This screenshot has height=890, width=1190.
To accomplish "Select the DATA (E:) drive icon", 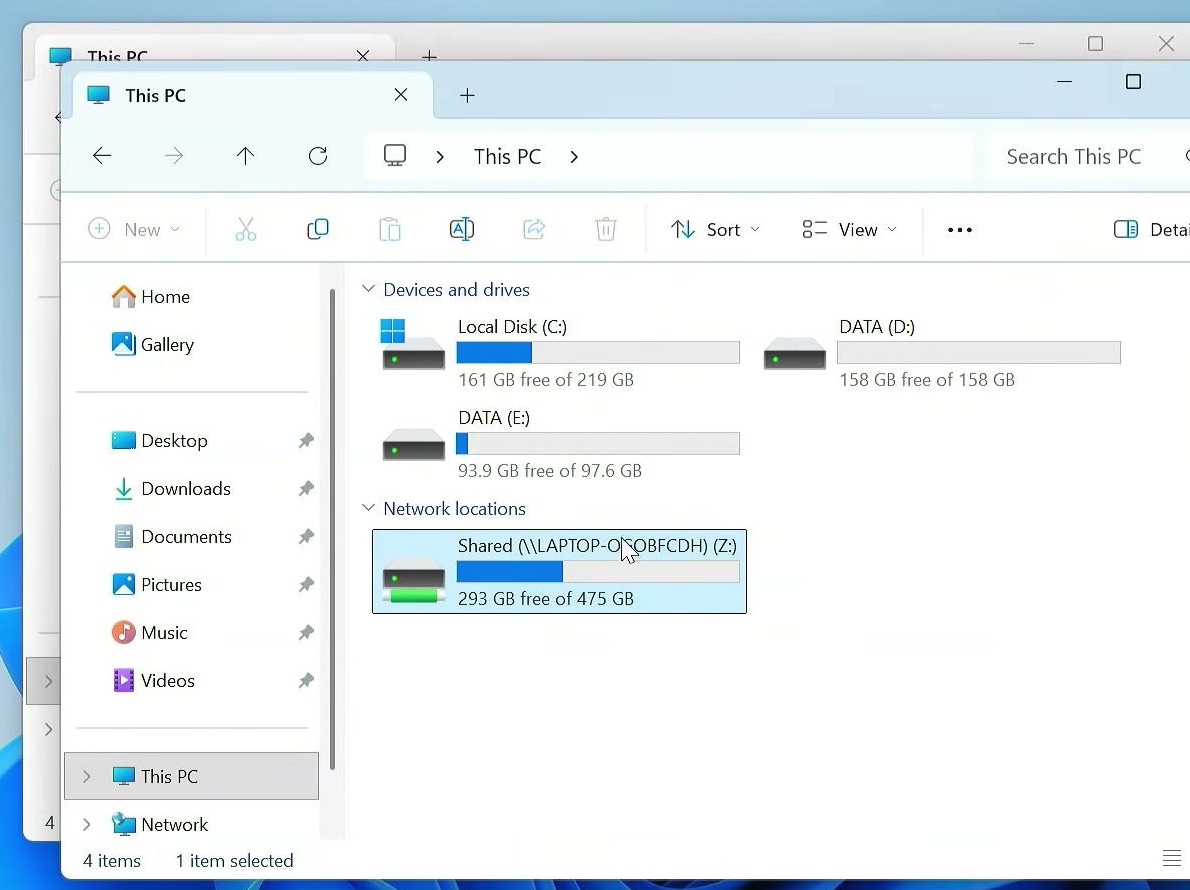I will (413, 444).
